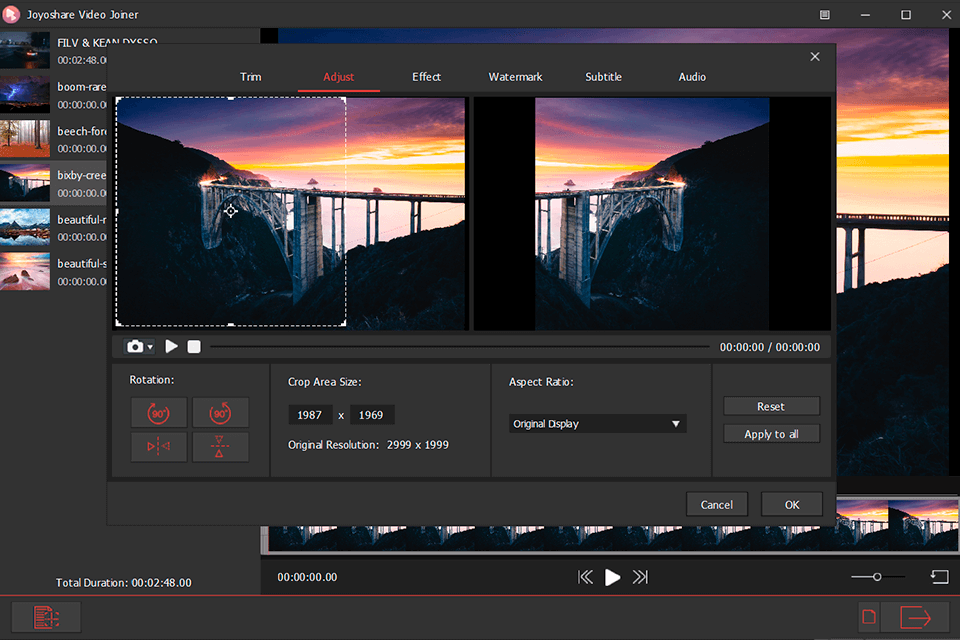Expand the camera snapshot format dropdown arrow
The height and width of the screenshot is (640, 960).
pos(150,346)
